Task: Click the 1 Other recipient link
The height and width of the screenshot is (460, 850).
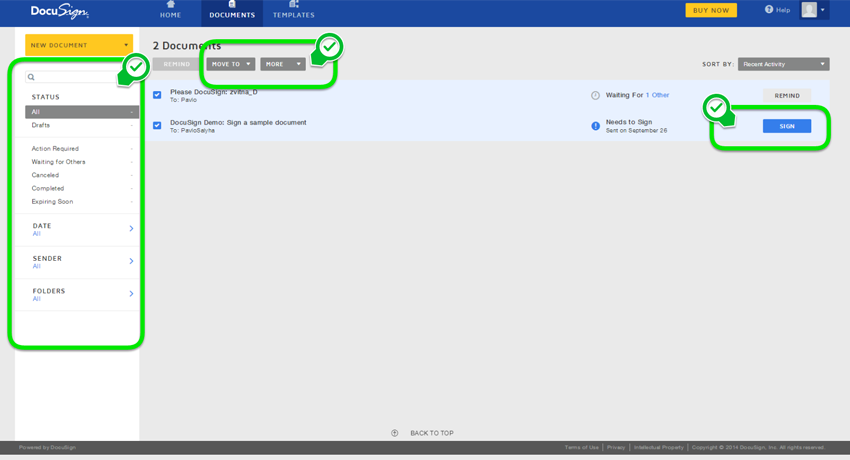Action: click(657, 95)
